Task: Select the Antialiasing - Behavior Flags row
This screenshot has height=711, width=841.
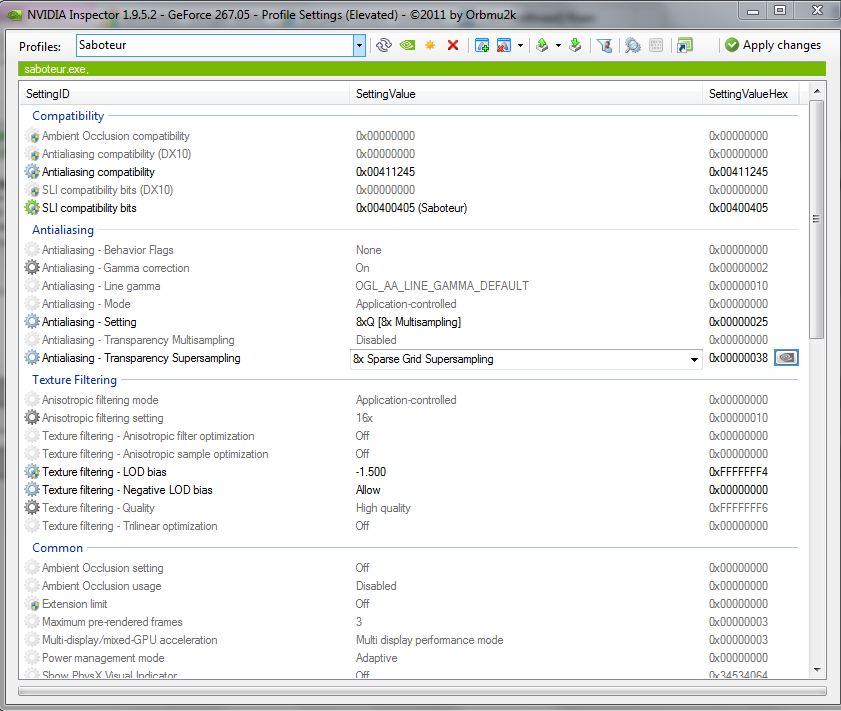Action: [410, 250]
